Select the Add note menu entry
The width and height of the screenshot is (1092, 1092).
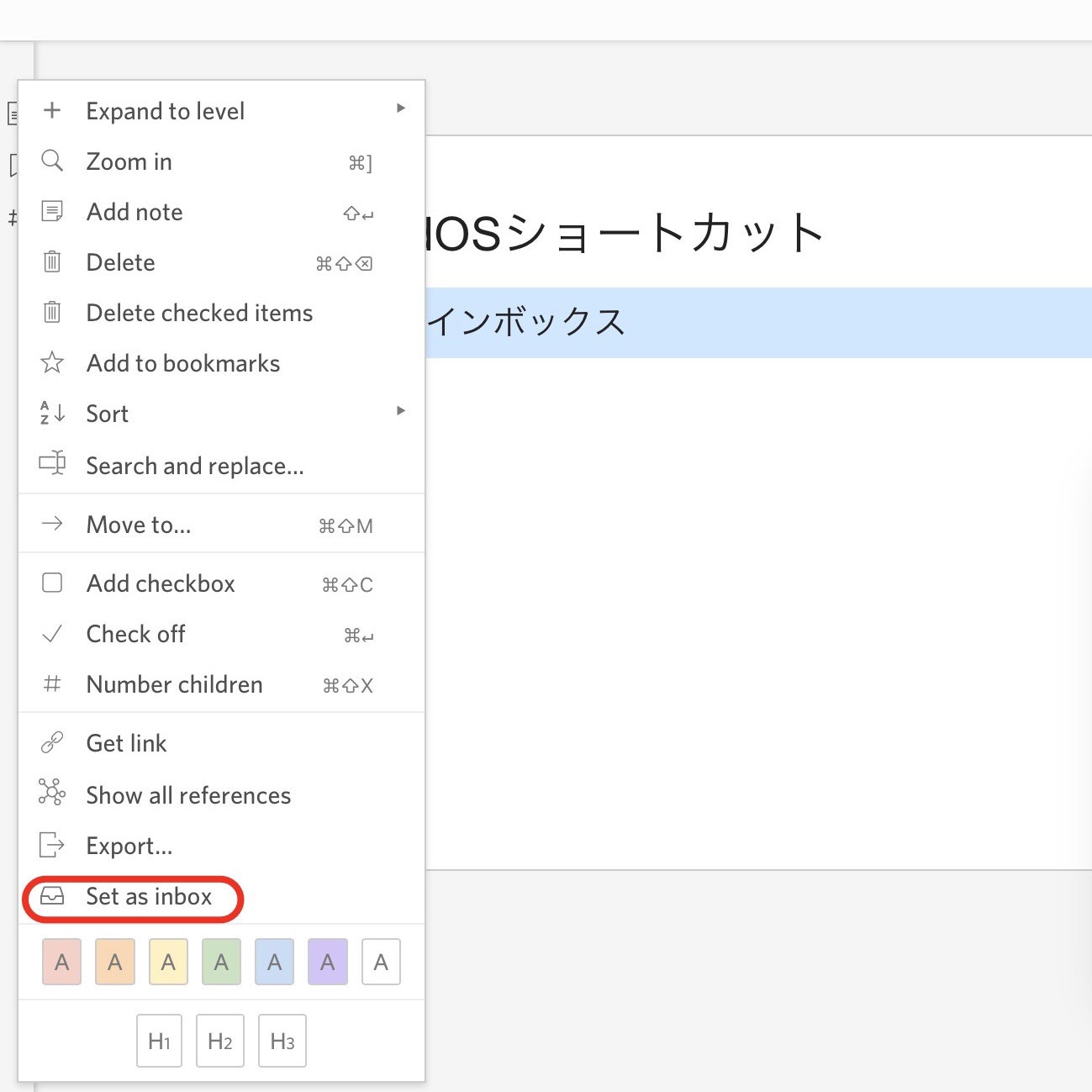[x=222, y=212]
